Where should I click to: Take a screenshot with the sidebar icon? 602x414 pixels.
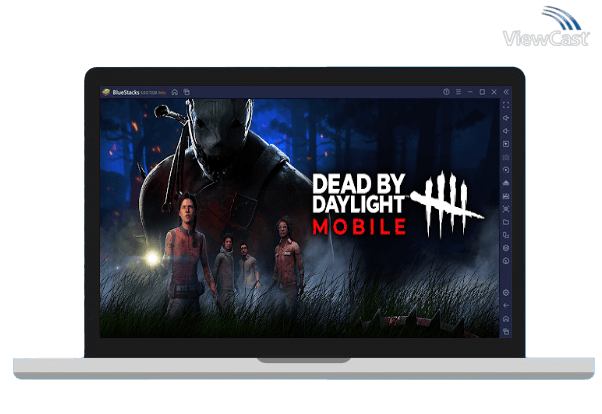pyautogui.click(x=506, y=209)
